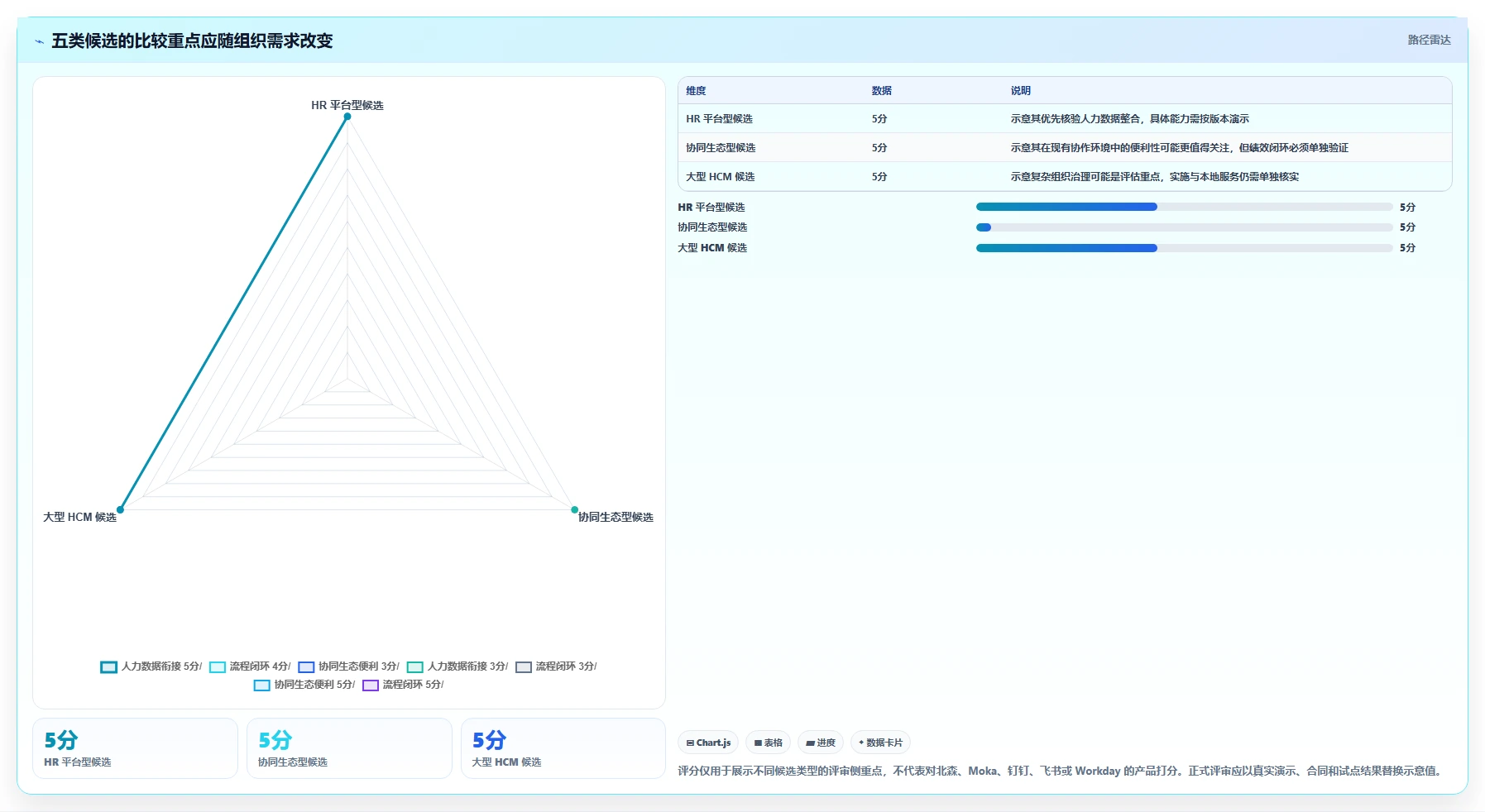Toggle legend dataset 协同生态便利 3分
Image resolution: width=1485 pixels, height=812 pixels.
348,666
